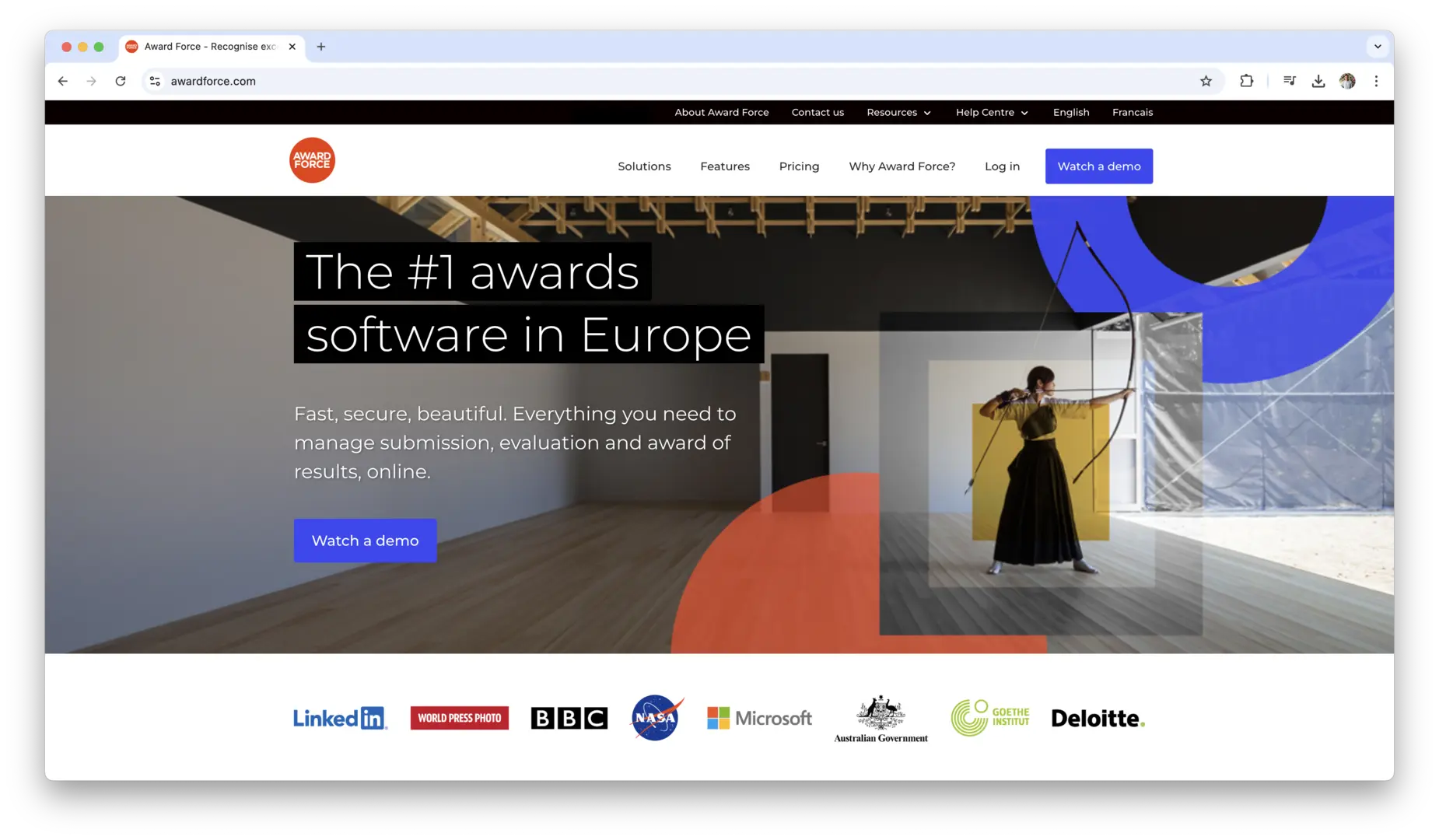Open the Features menu item
1439x840 pixels.
point(725,166)
